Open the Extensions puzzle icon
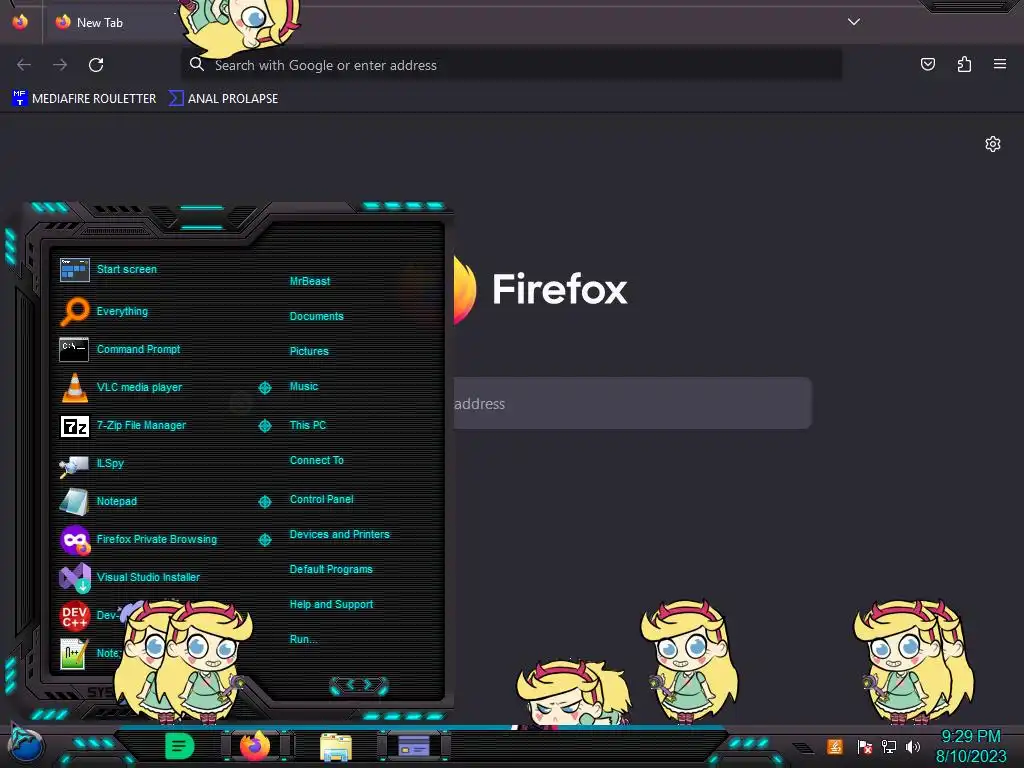The image size is (1024, 768). pyautogui.click(x=964, y=64)
